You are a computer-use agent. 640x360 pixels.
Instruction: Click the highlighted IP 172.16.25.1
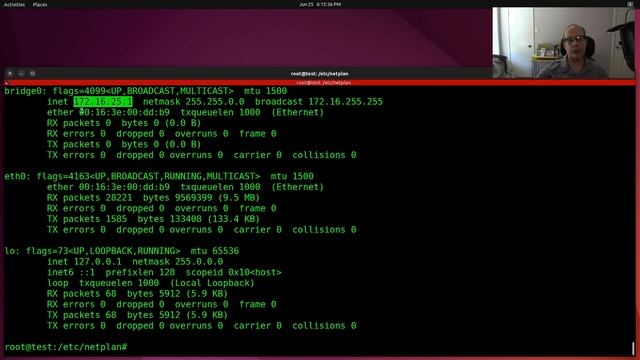tap(103, 102)
